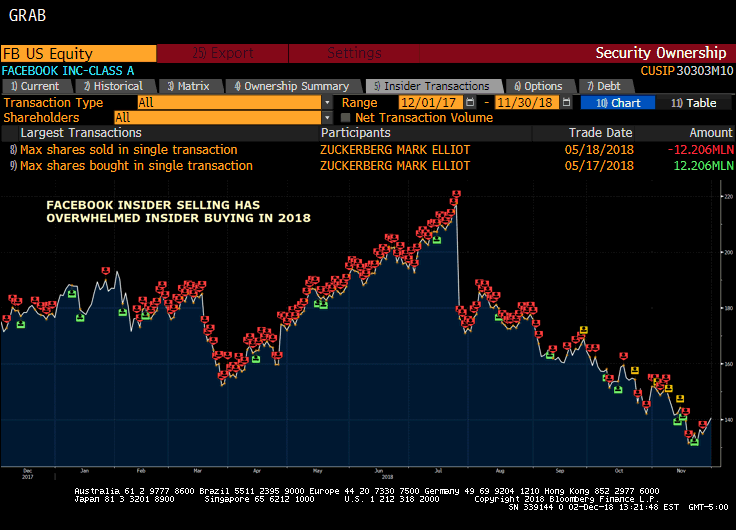Click the green buy marker near the July high
This screenshot has height=530, width=736.
pyautogui.click(x=437, y=240)
